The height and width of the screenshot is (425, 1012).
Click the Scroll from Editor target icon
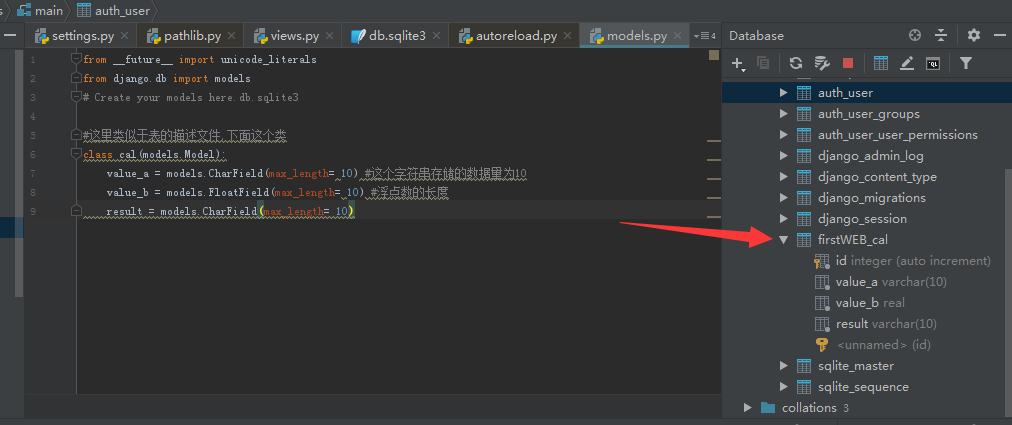(915, 35)
